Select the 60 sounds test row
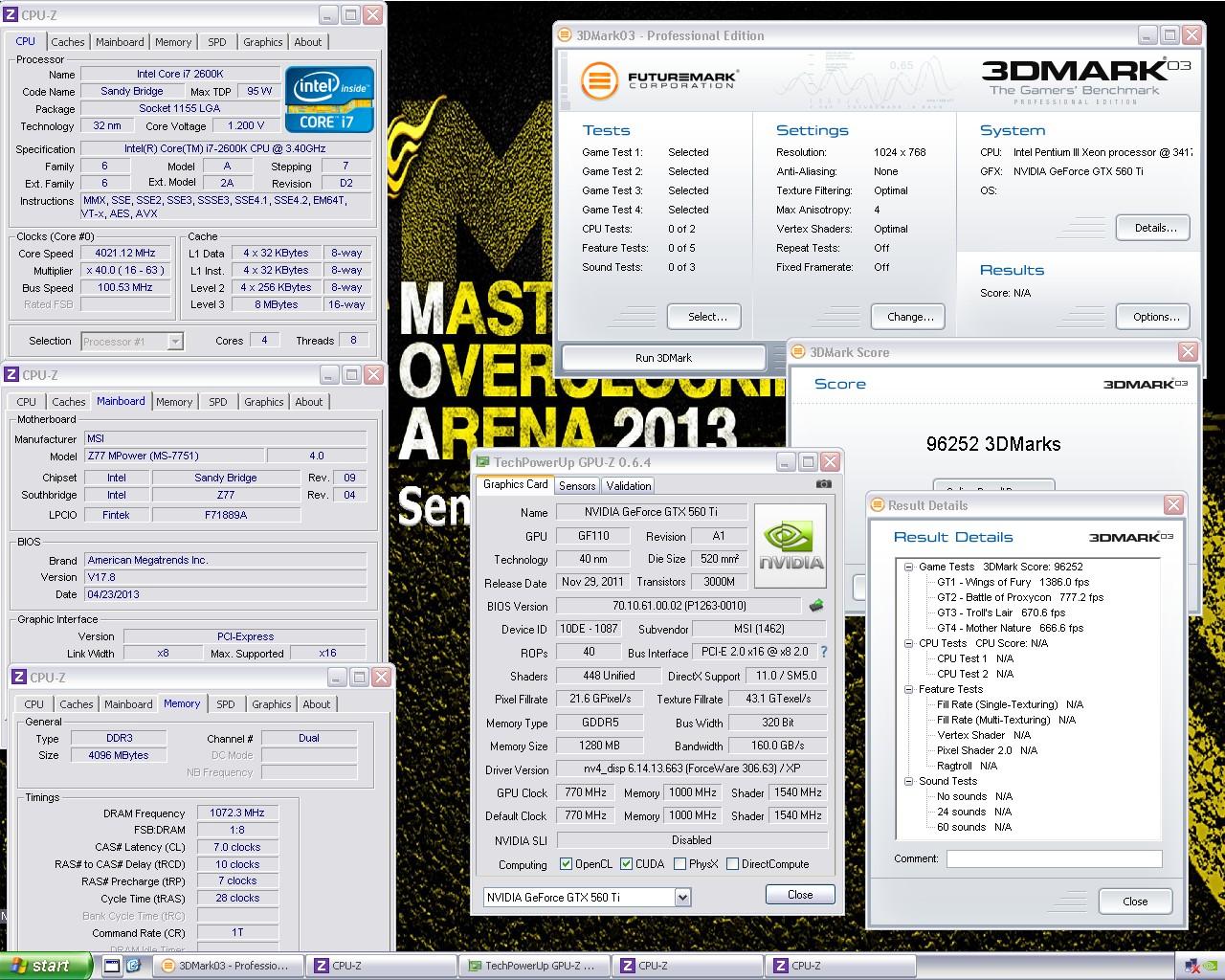 [x=973, y=827]
